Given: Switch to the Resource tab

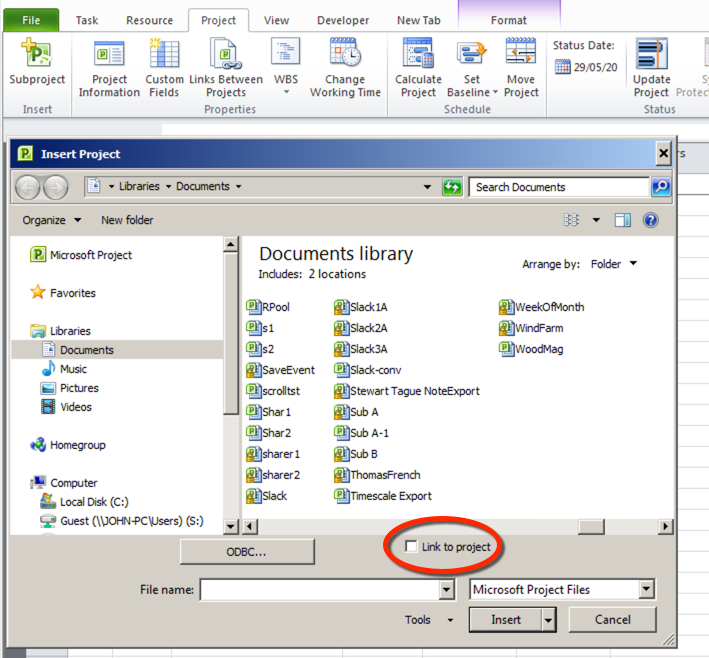Looking at the screenshot, I should [x=149, y=20].
